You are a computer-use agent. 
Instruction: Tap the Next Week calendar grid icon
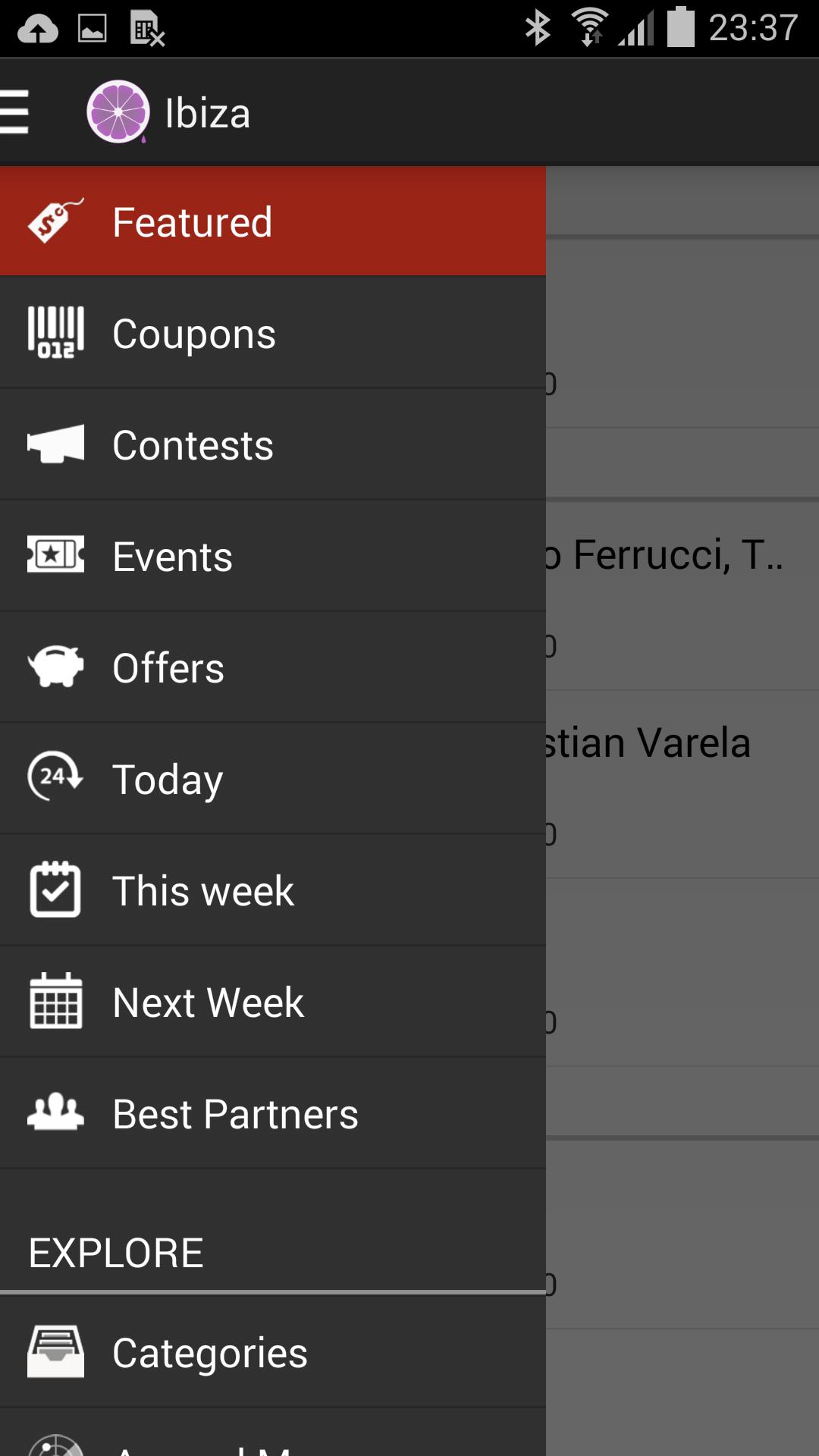(x=55, y=1001)
